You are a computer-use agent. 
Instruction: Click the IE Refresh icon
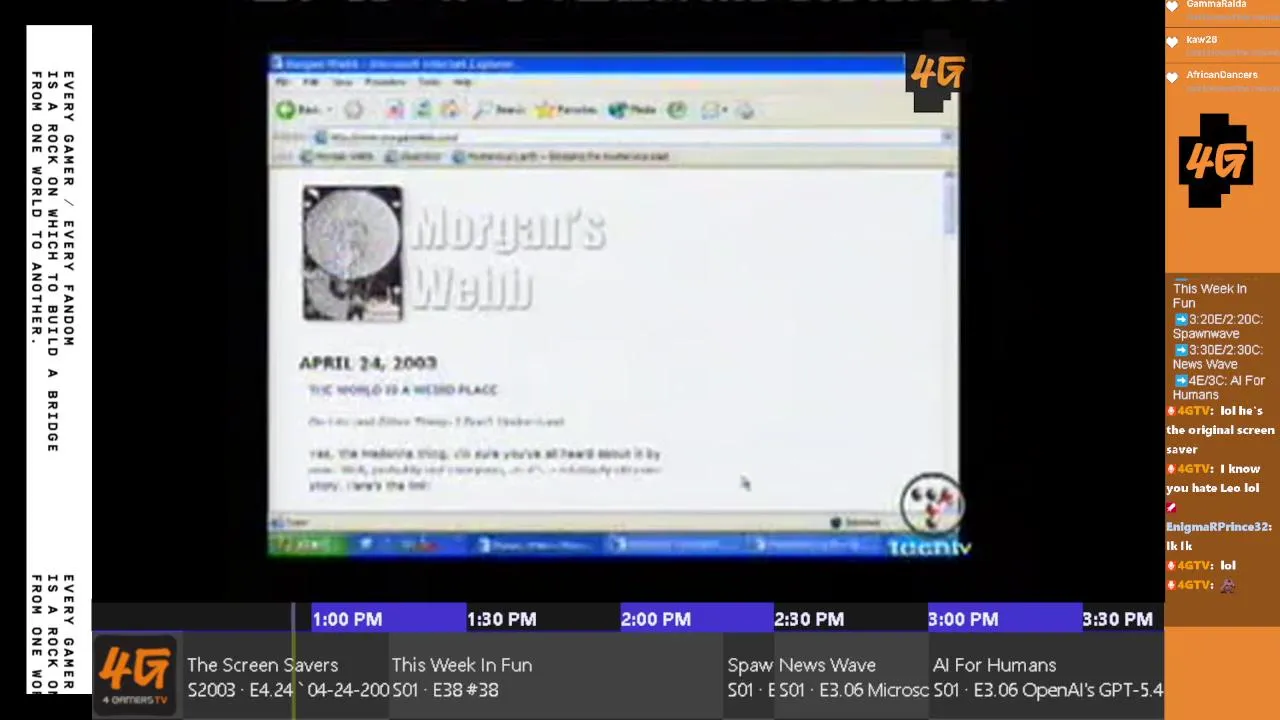pyautogui.click(x=423, y=110)
